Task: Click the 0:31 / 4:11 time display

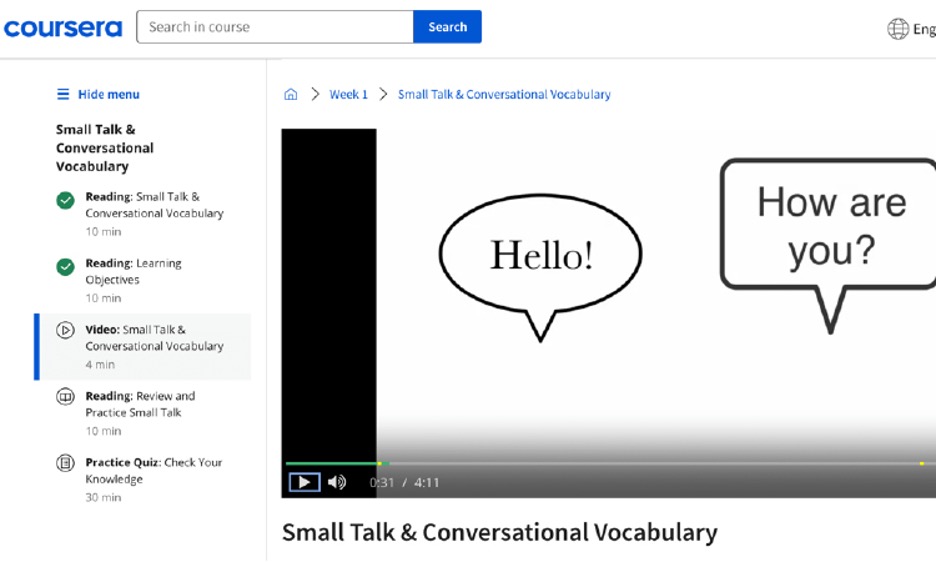Action: [404, 483]
